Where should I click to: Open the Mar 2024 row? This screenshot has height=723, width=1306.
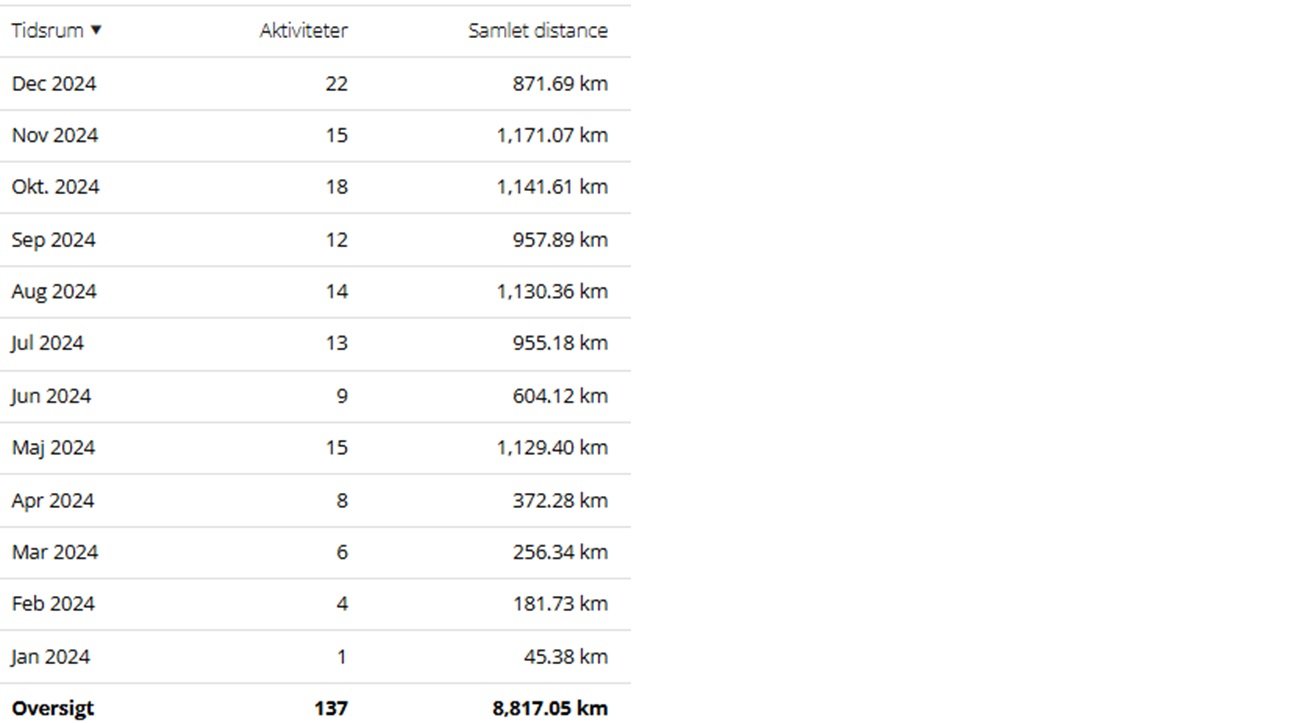(55, 552)
